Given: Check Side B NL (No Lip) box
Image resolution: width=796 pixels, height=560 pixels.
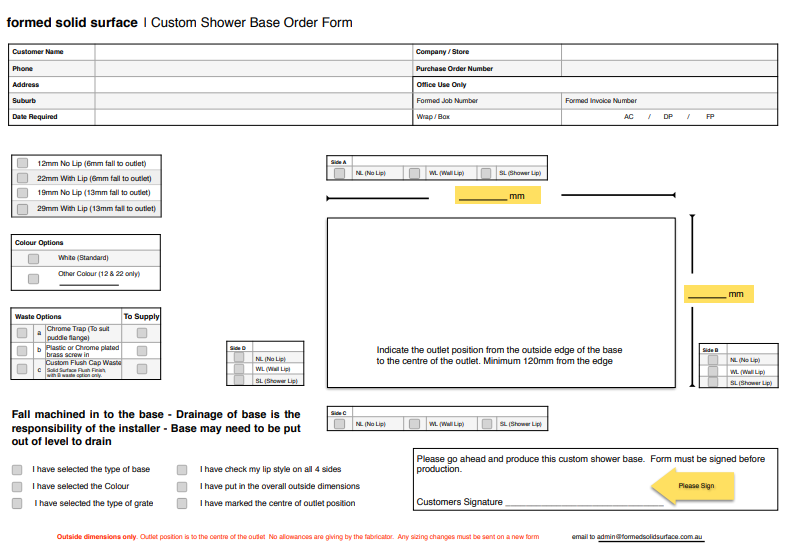Looking at the screenshot, I should (713, 359).
